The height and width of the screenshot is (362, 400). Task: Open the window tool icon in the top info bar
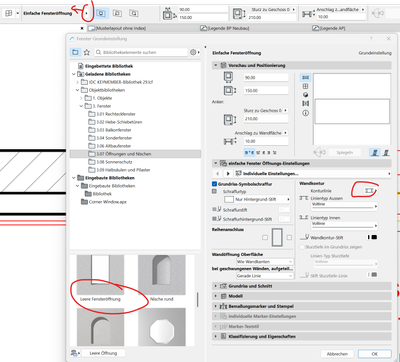click(x=9, y=13)
